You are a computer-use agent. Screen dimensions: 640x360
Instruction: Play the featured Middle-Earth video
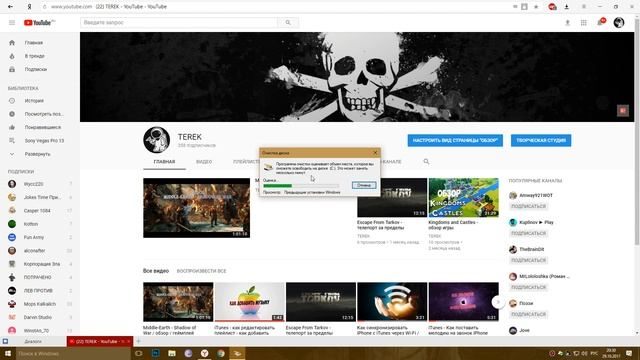pos(196,208)
